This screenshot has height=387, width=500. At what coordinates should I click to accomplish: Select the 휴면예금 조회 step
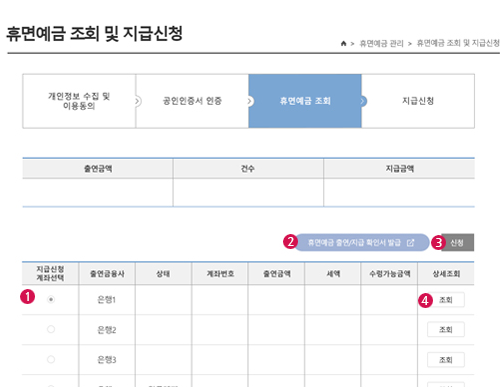click(x=305, y=101)
